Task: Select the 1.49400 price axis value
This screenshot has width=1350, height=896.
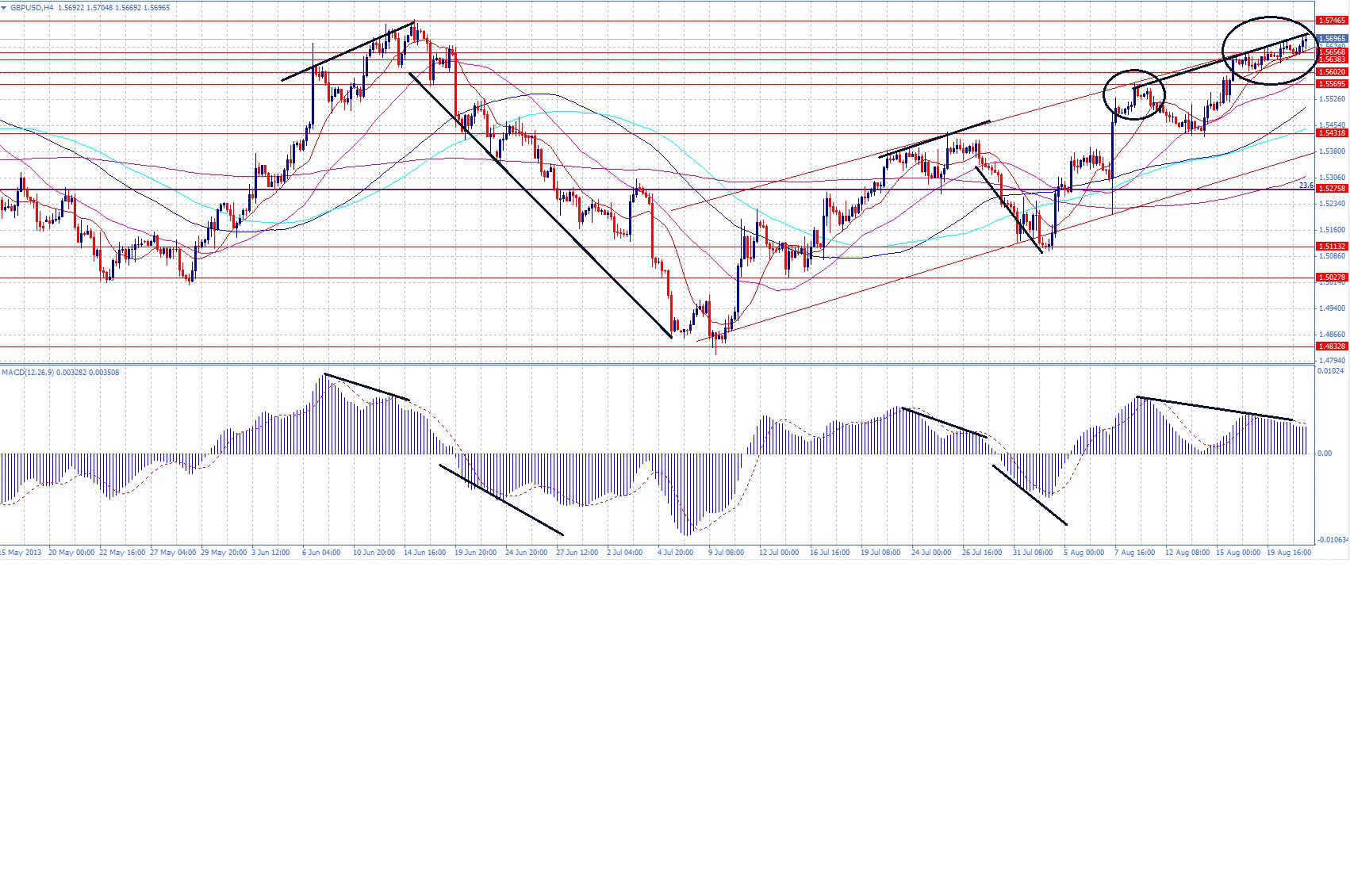Action: pos(1332,308)
